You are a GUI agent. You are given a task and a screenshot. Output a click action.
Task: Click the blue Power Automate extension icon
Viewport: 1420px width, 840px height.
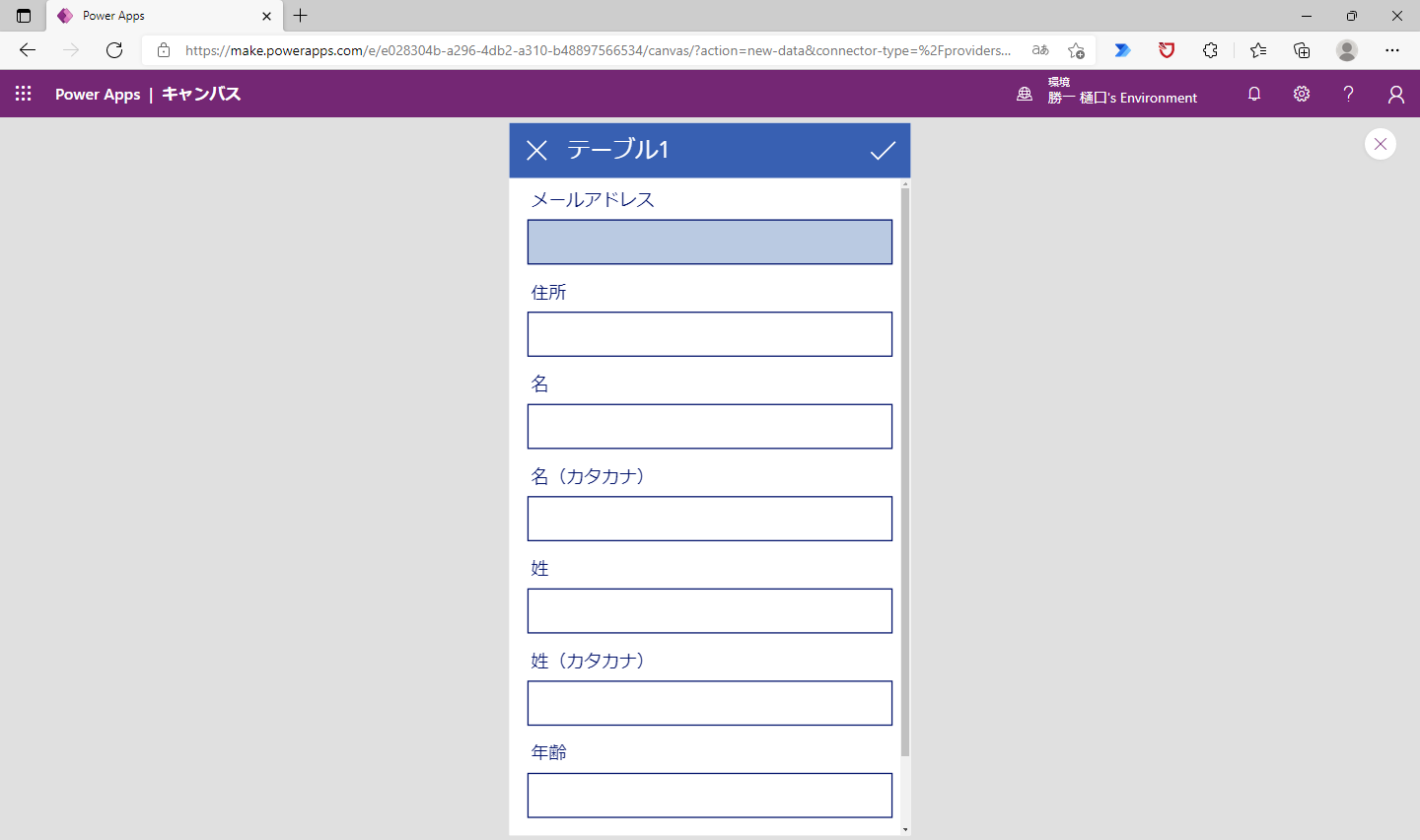tap(1122, 50)
